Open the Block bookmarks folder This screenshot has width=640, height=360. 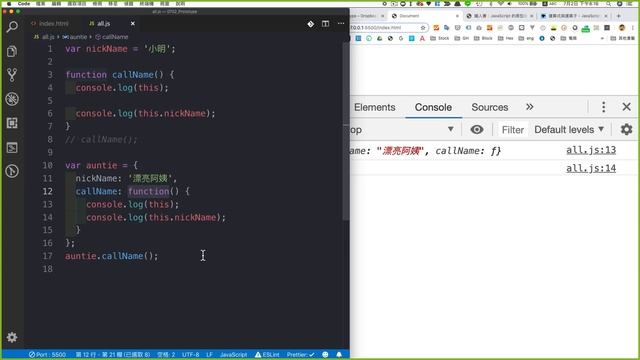pyautogui.click(x=484, y=38)
